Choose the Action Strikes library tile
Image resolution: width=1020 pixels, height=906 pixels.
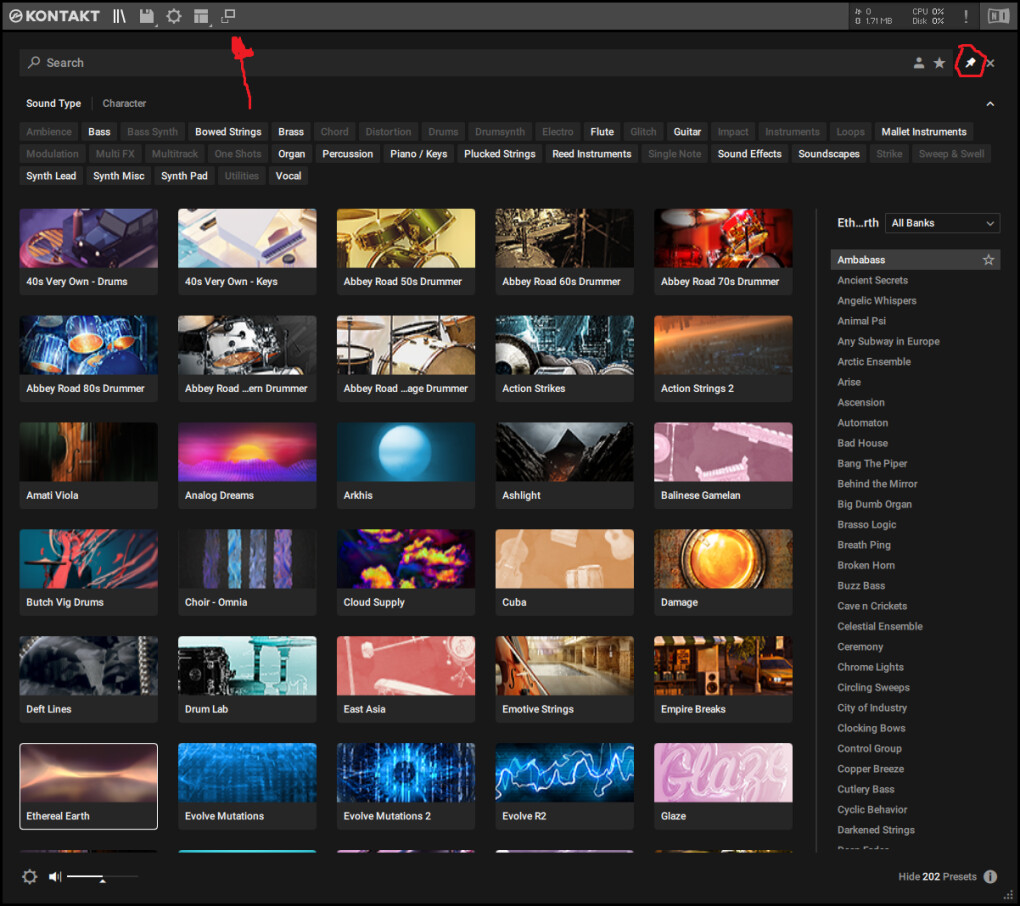click(x=565, y=358)
